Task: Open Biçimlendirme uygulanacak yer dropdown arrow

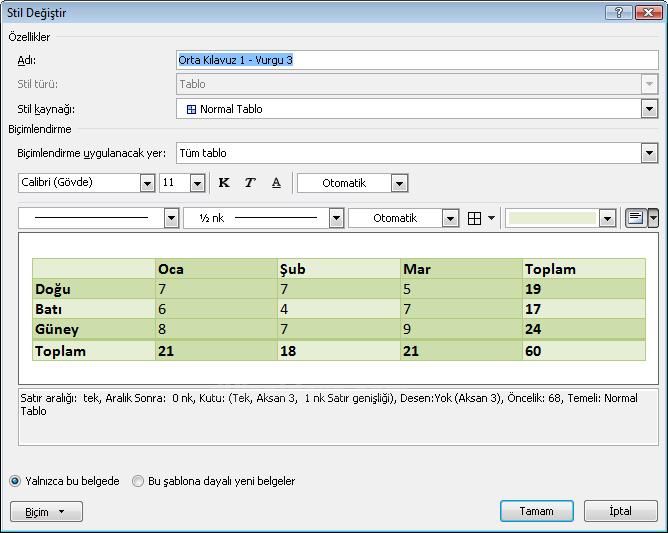Action: point(649,153)
